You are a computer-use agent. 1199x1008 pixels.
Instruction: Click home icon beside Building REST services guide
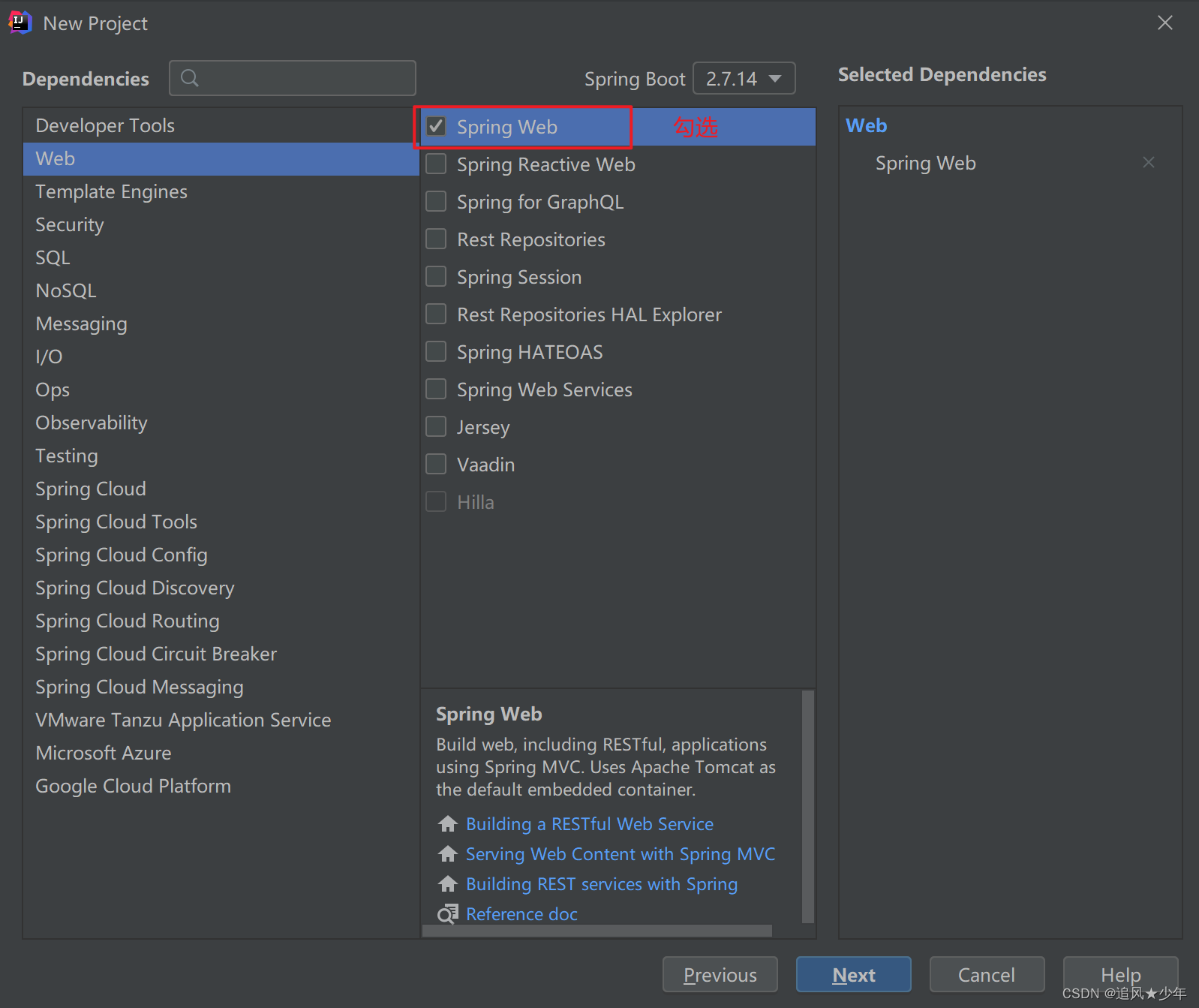click(448, 884)
